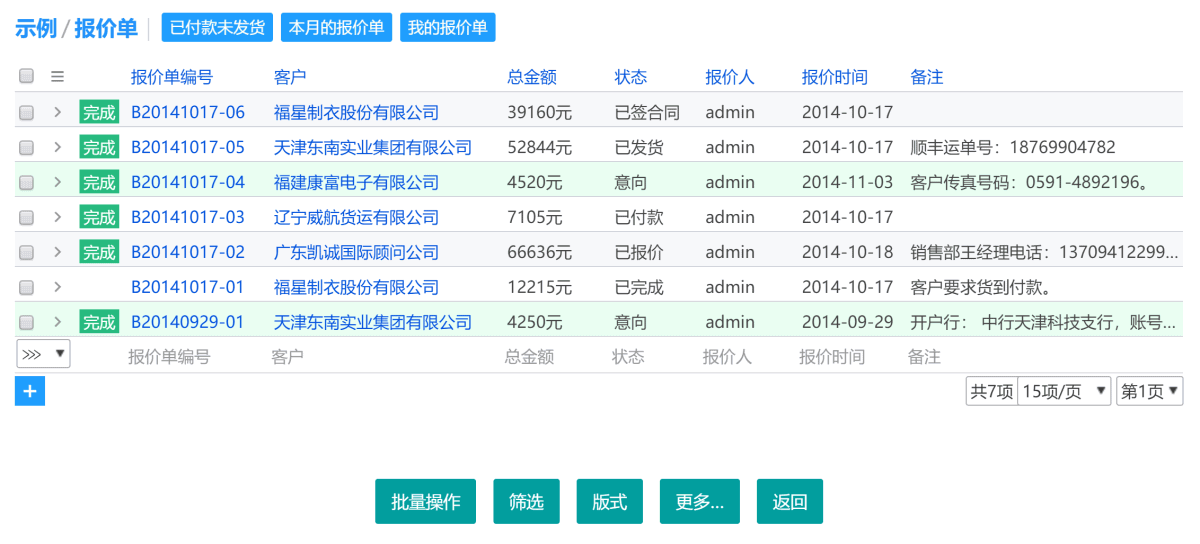The image size is (1200, 544).
Task: Open the filter row operator dropdown
Action: pyautogui.click(x=43, y=354)
